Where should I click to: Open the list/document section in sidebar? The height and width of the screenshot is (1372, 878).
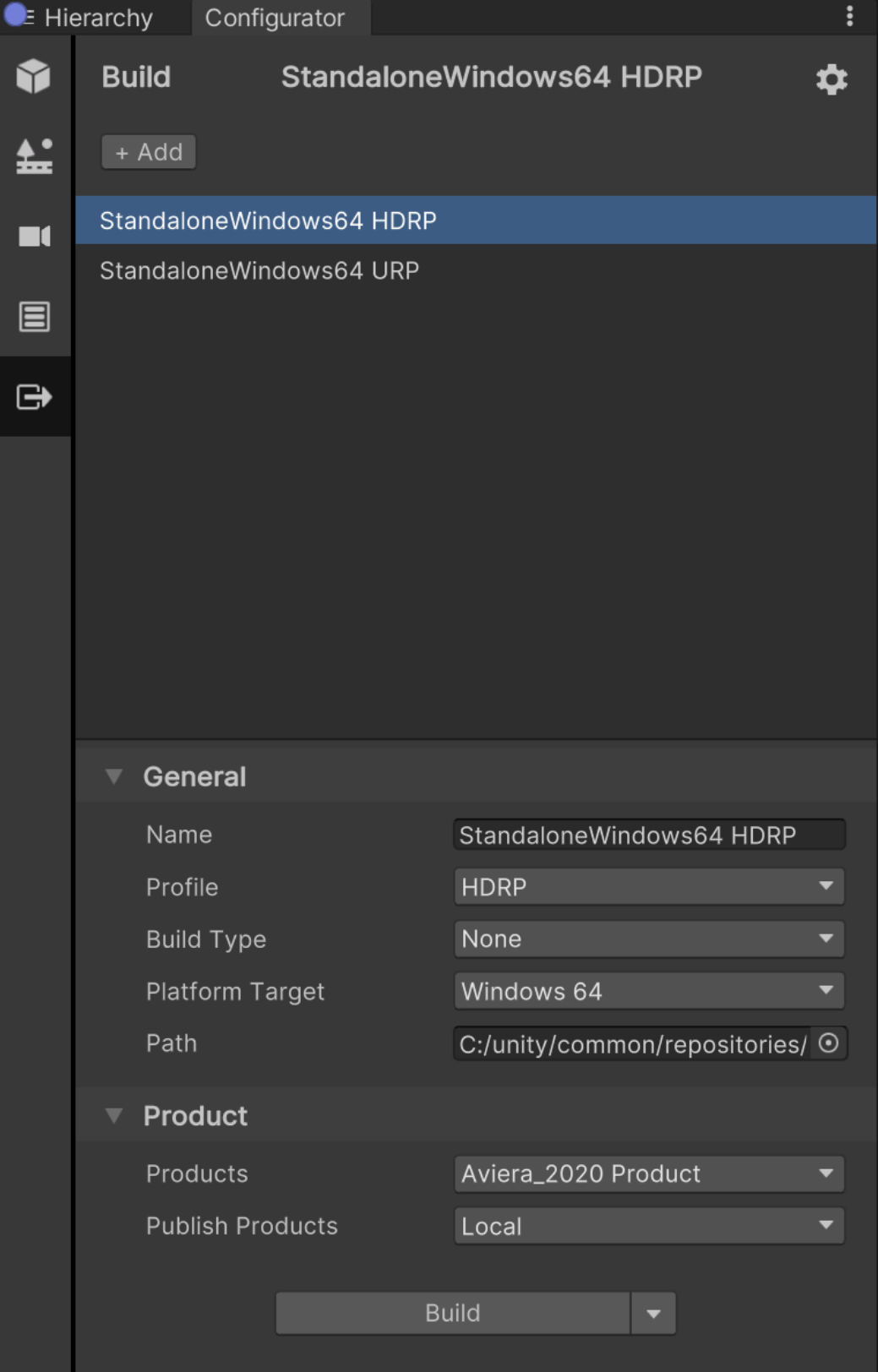34,317
